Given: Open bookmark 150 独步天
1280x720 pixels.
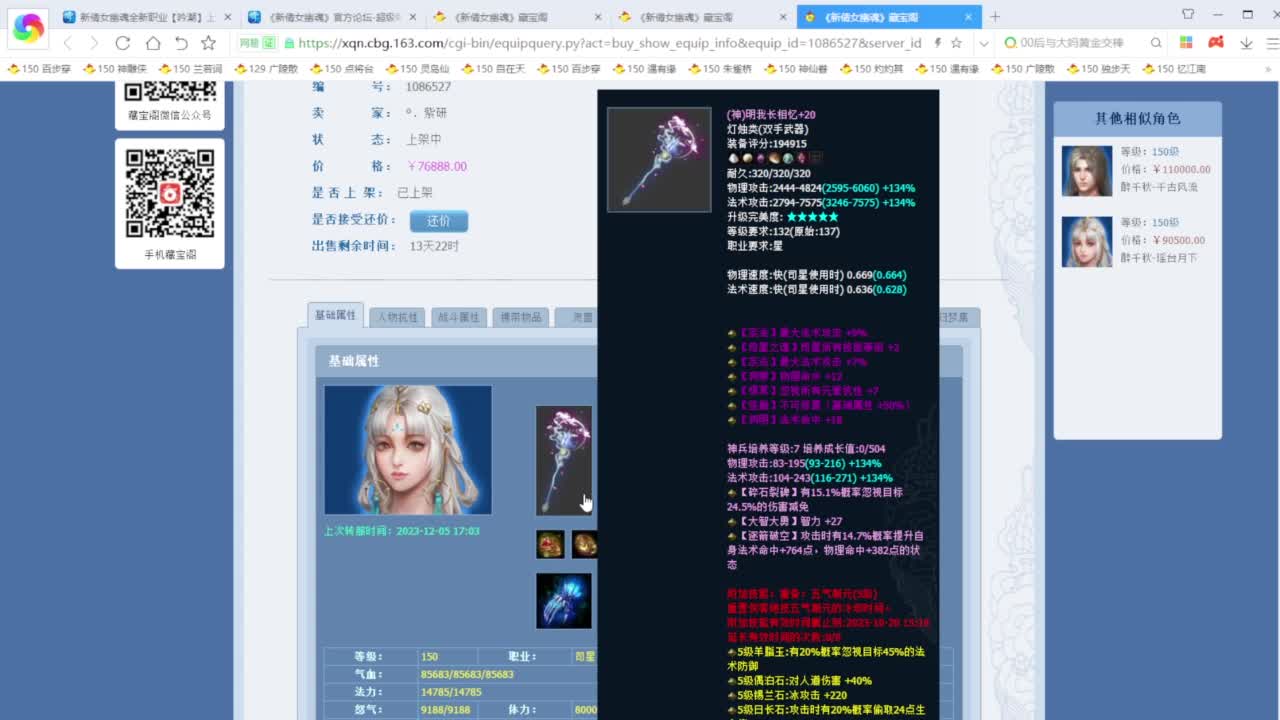Looking at the screenshot, I should [1098, 69].
